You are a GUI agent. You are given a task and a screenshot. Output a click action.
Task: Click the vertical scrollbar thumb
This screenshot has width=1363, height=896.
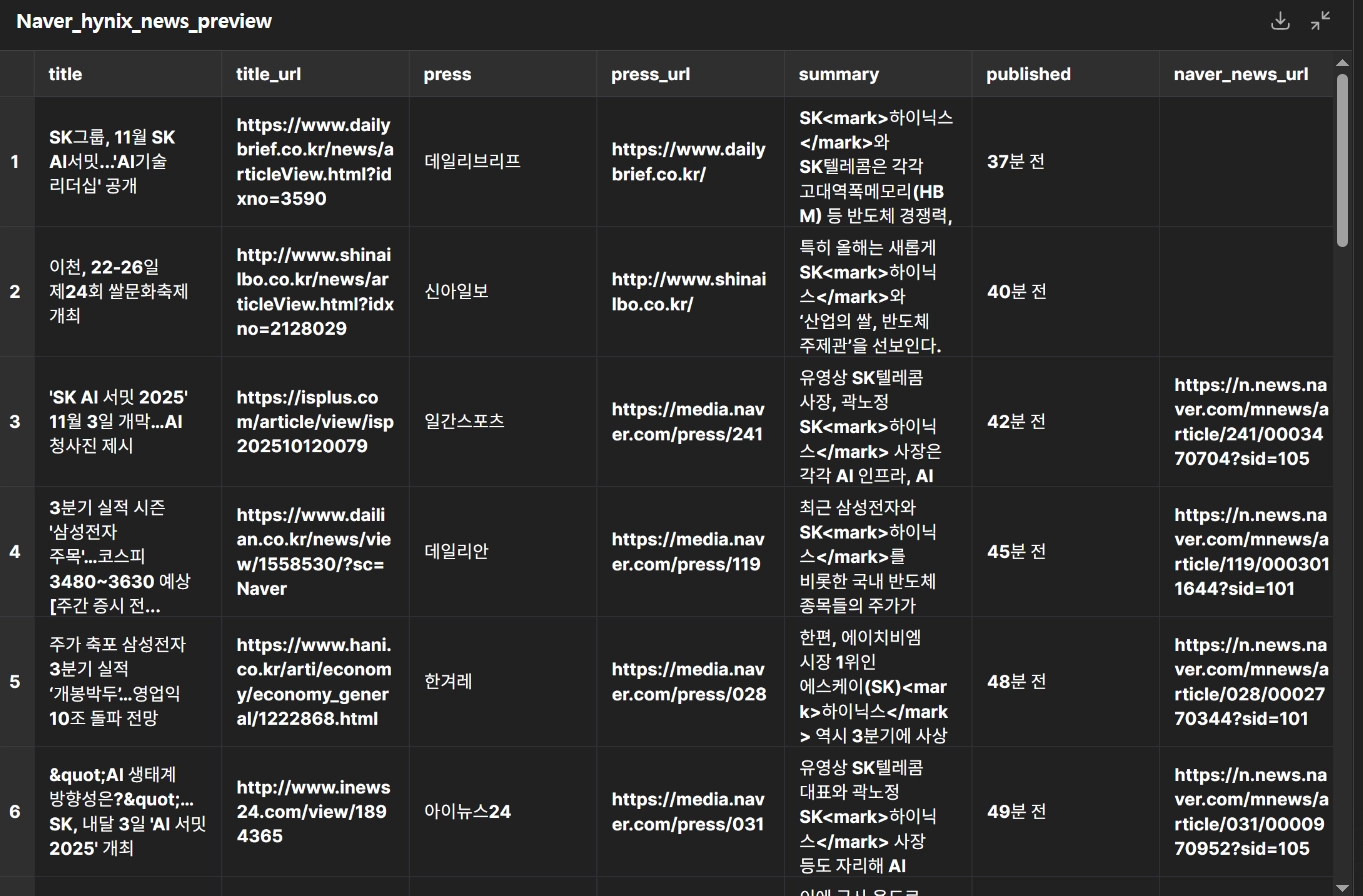[1342, 160]
